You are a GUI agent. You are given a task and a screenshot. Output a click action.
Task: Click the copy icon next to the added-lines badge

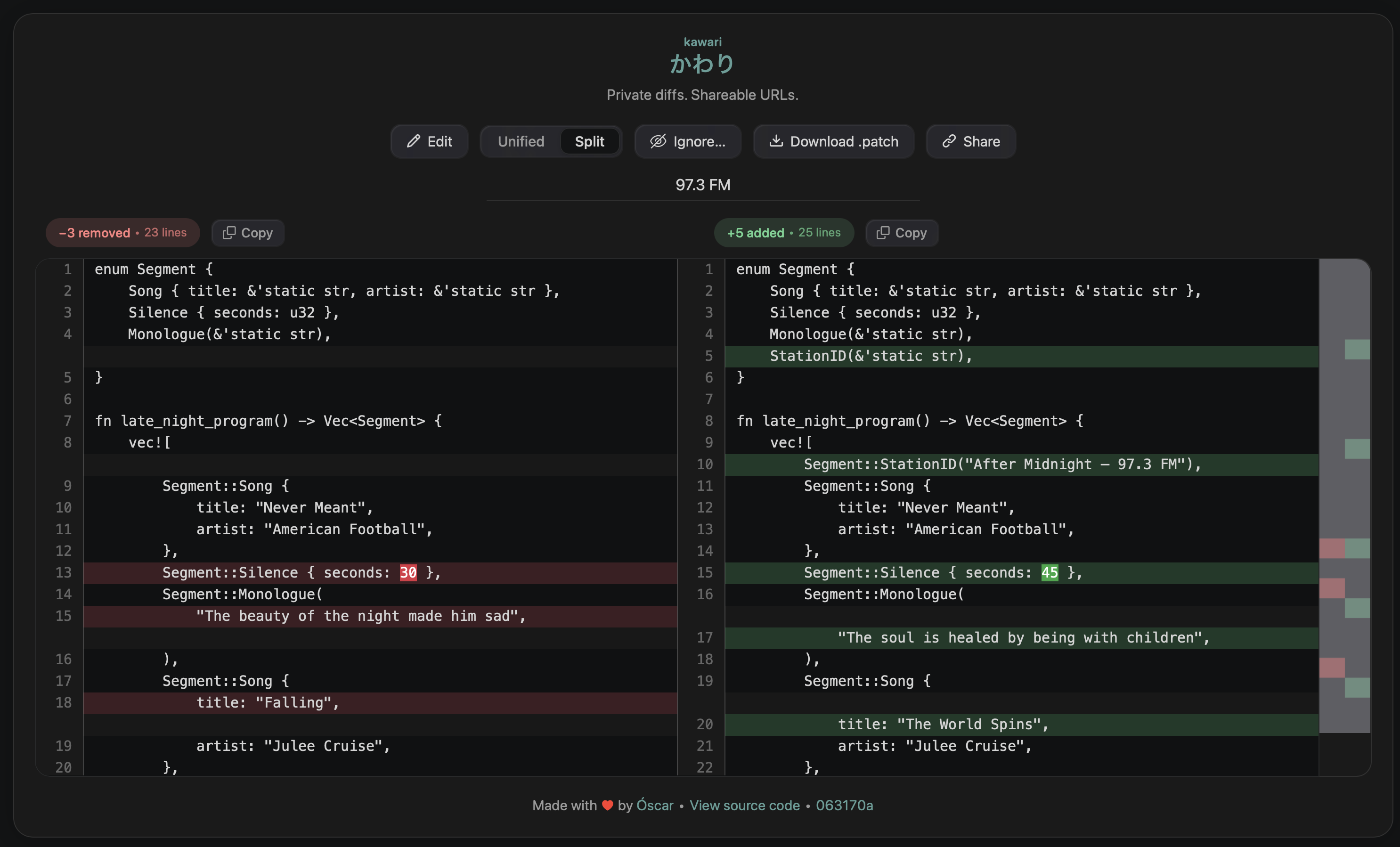tap(883, 233)
